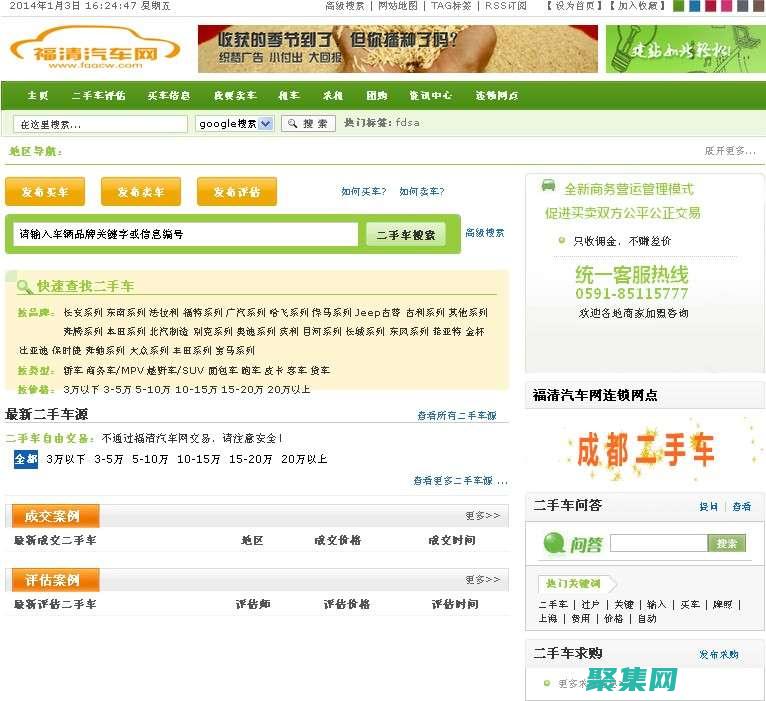Image resolution: width=766 pixels, height=701 pixels.
Task: Expand the region navigation with 展开更多
Action: (729, 151)
